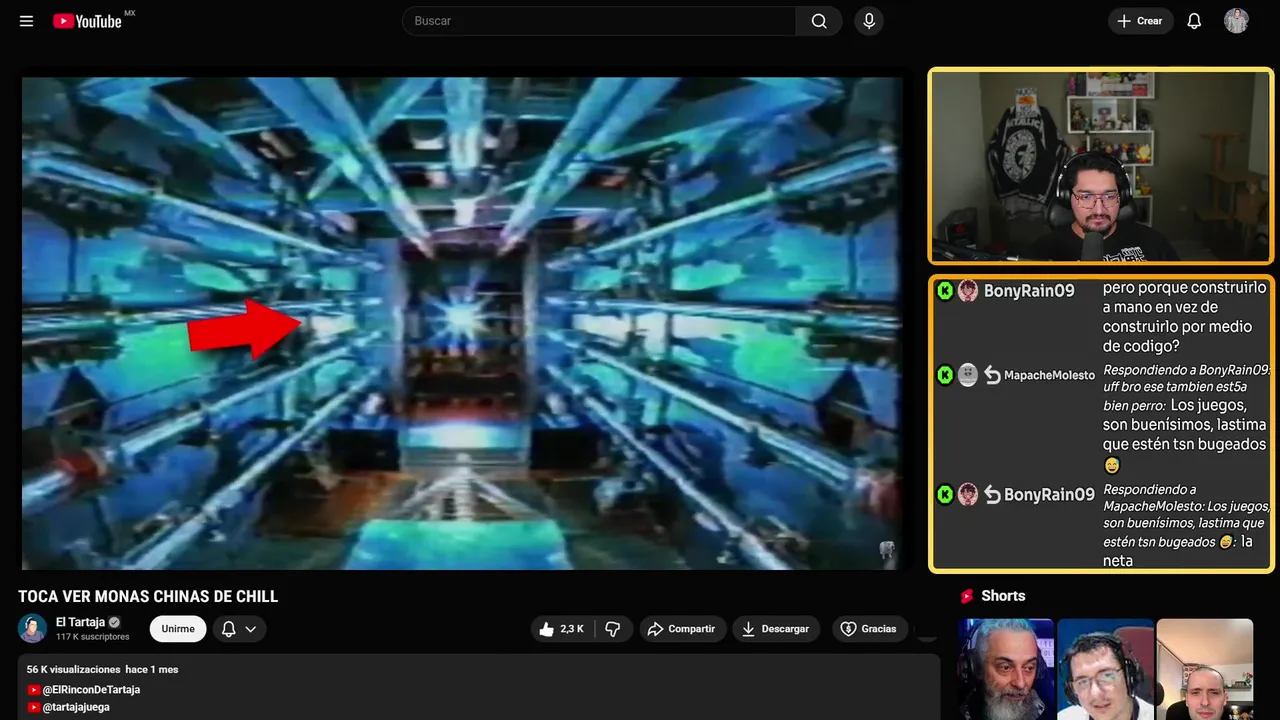
Task: Click the Shorts section heading
Action: pos(1003,596)
